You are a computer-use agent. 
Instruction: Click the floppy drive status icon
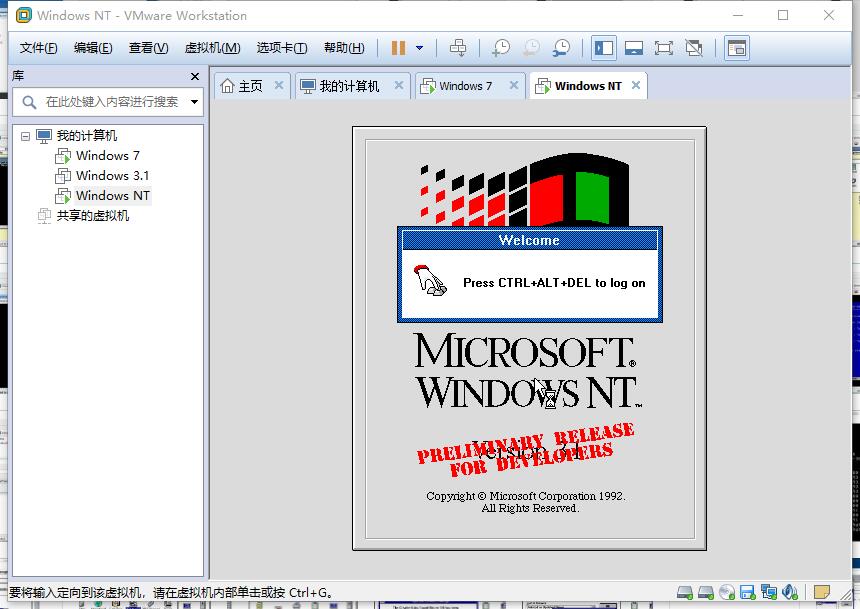[748, 592]
